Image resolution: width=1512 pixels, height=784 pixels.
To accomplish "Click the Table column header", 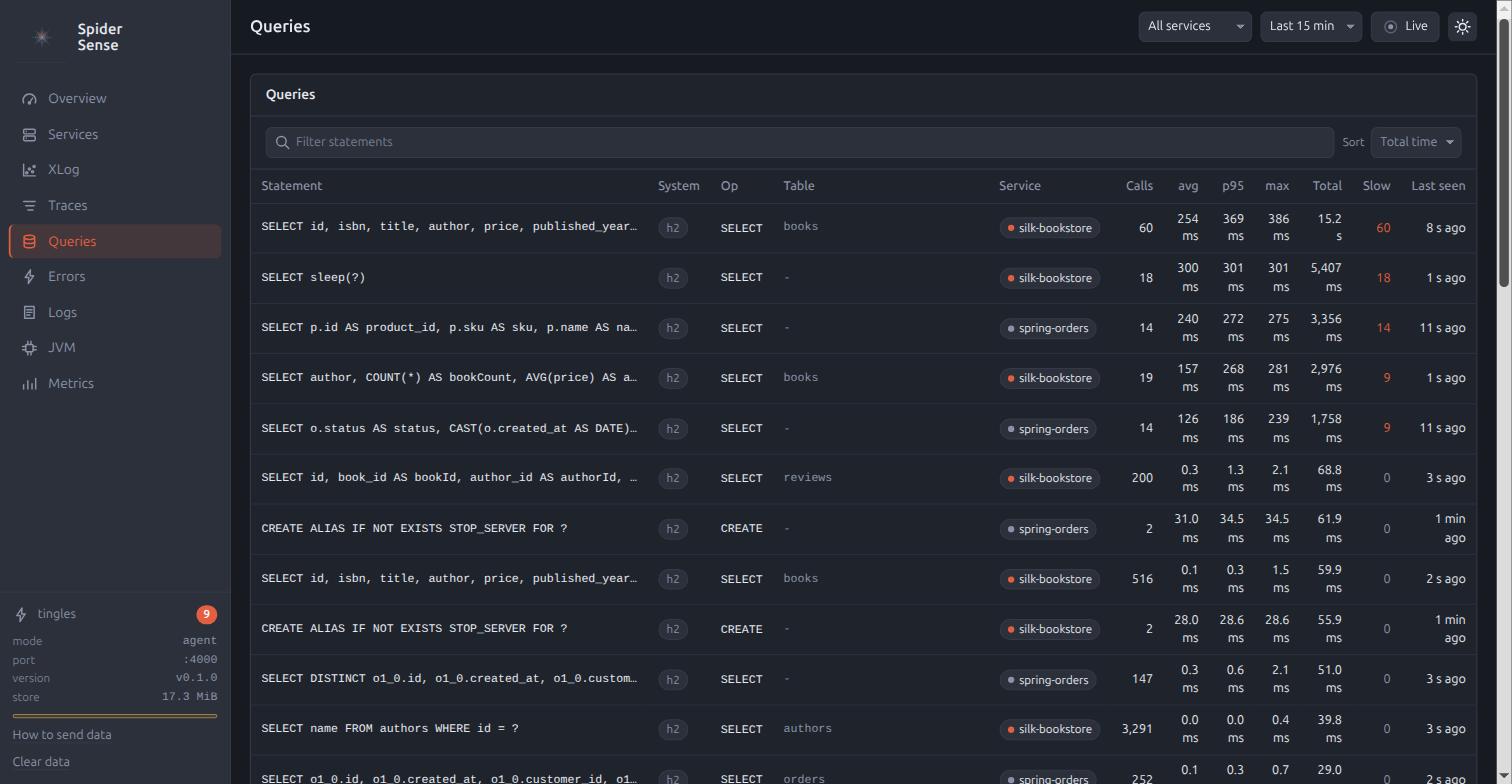I will coord(798,186).
